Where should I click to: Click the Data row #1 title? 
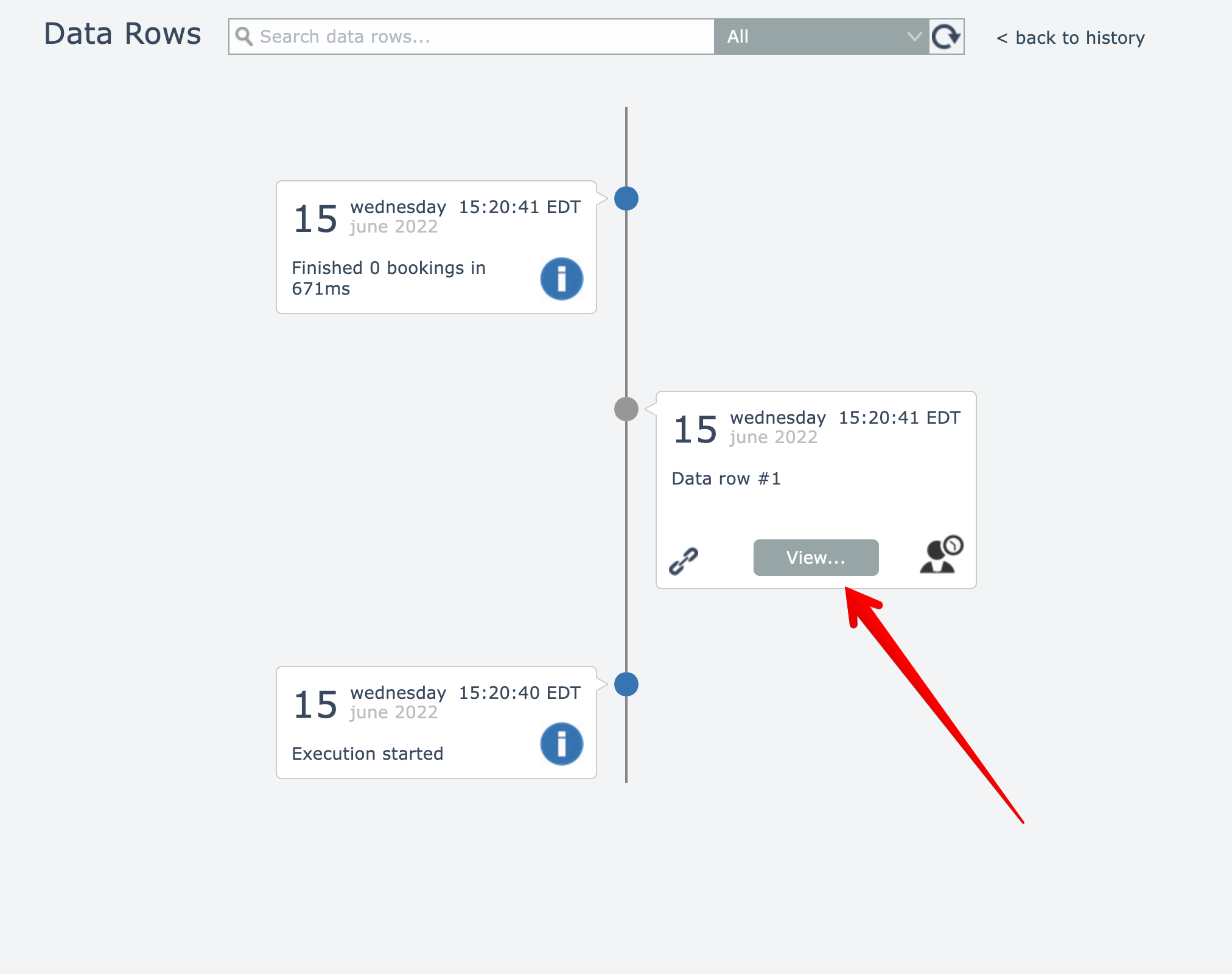pyautogui.click(x=726, y=478)
